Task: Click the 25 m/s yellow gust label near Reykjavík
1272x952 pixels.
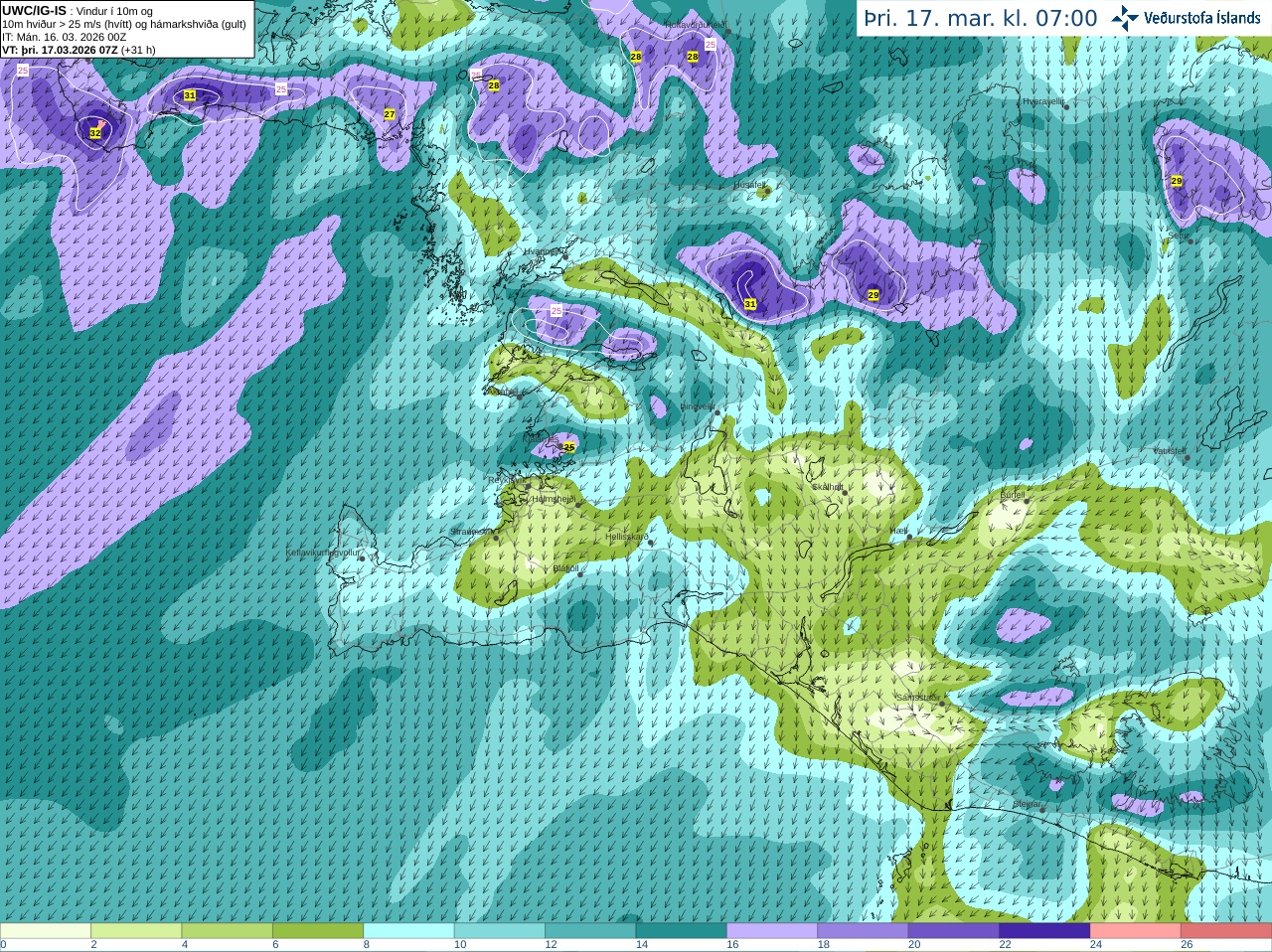Action: (x=569, y=447)
